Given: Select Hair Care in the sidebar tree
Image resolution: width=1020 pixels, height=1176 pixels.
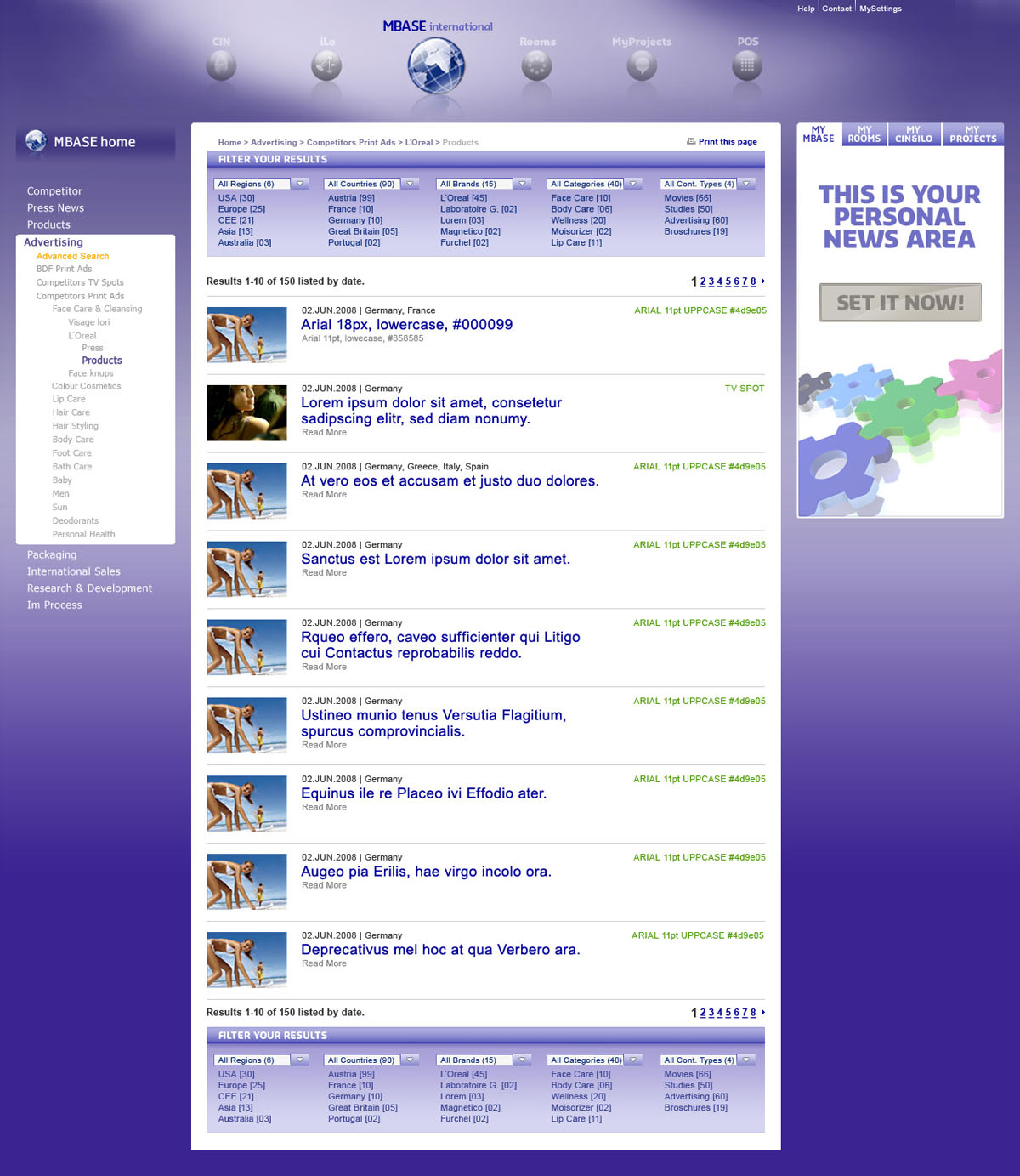Looking at the screenshot, I should [71, 412].
